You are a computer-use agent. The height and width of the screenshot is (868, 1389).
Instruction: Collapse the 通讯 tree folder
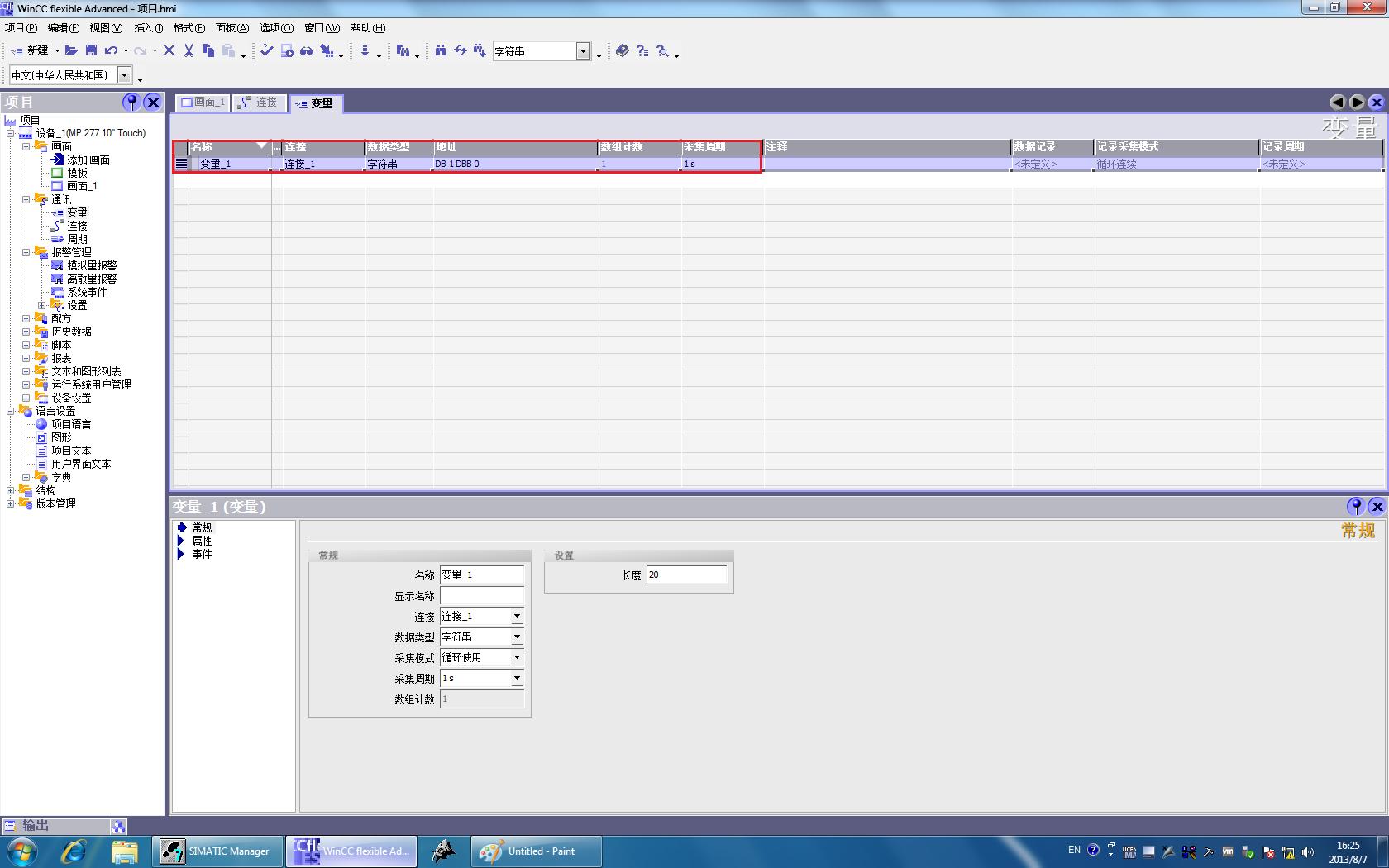[26, 199]
